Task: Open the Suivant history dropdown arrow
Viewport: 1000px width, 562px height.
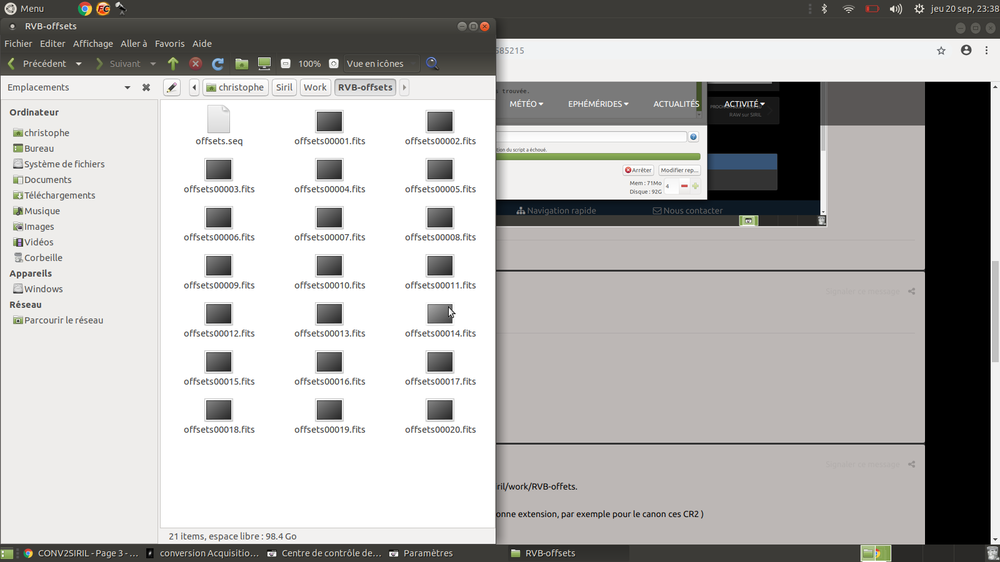Action: 152,64
